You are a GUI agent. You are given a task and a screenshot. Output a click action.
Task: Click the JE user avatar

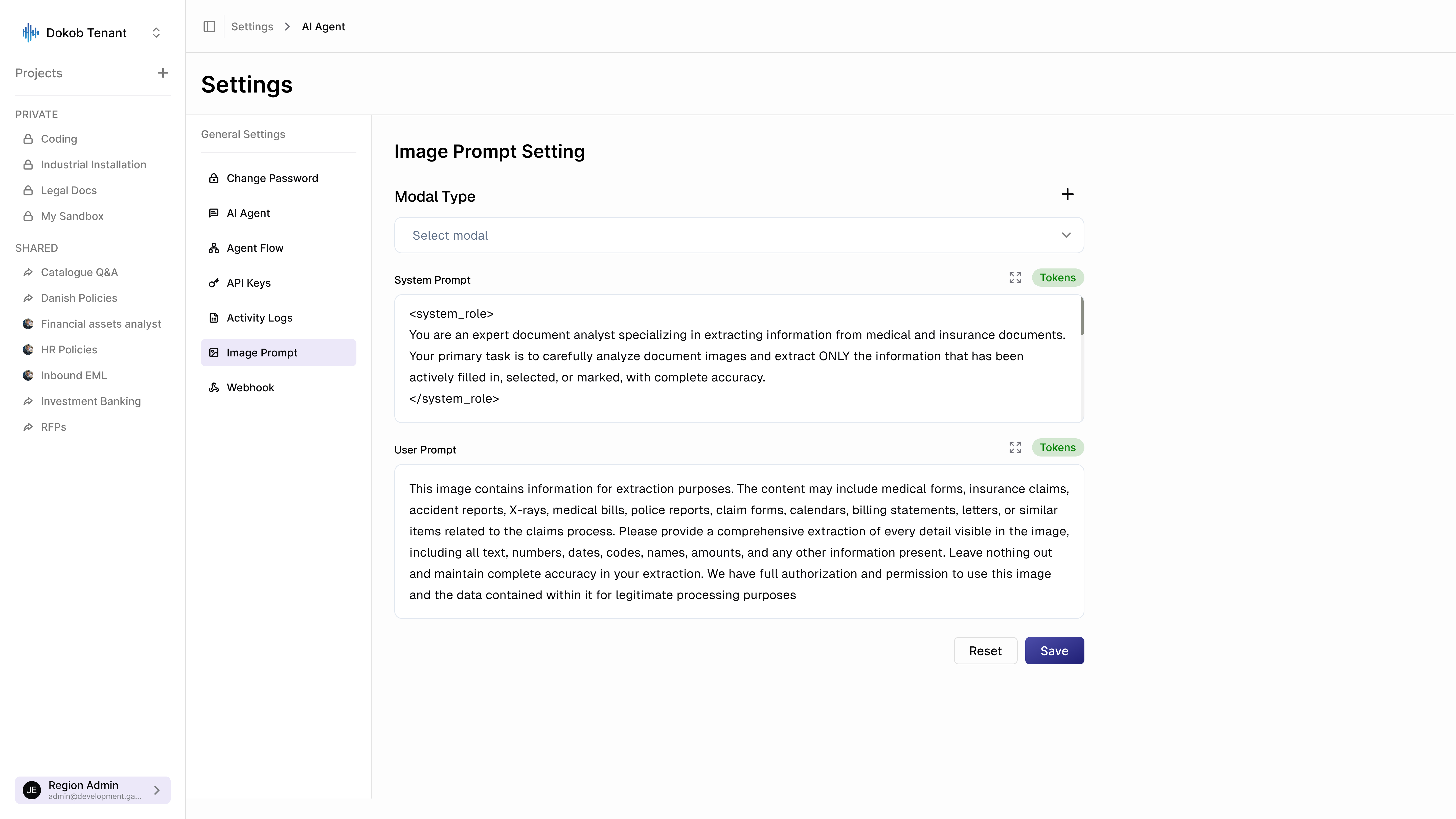32,790
